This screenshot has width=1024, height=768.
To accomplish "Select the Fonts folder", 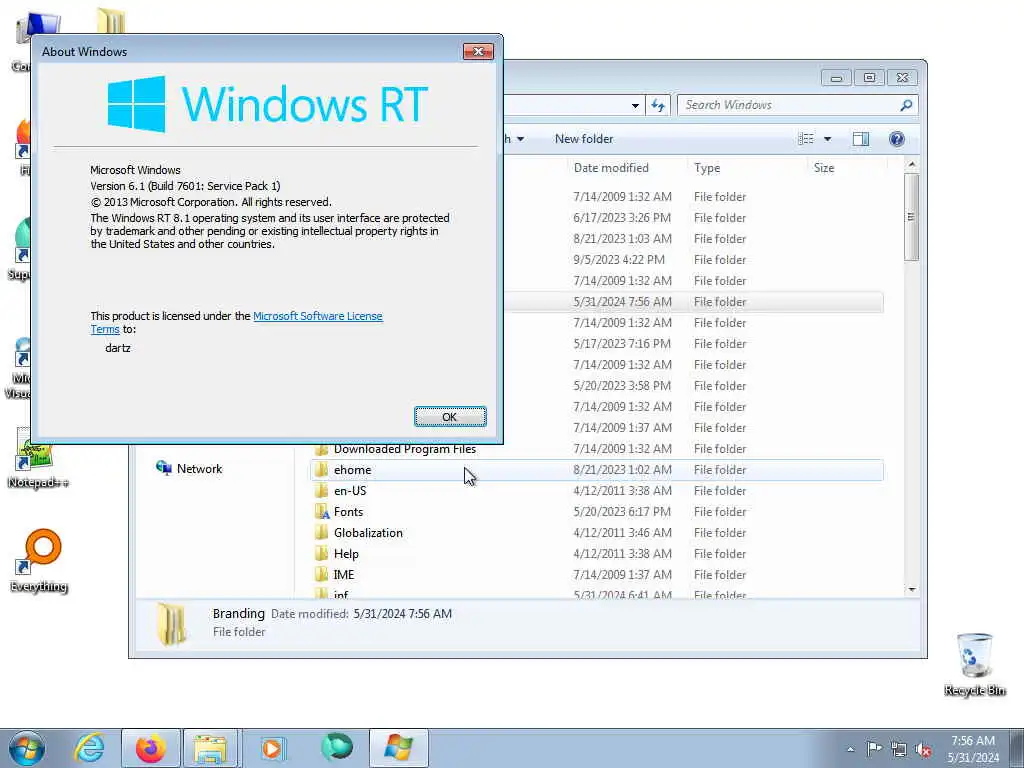I will (x=597, y=511).
